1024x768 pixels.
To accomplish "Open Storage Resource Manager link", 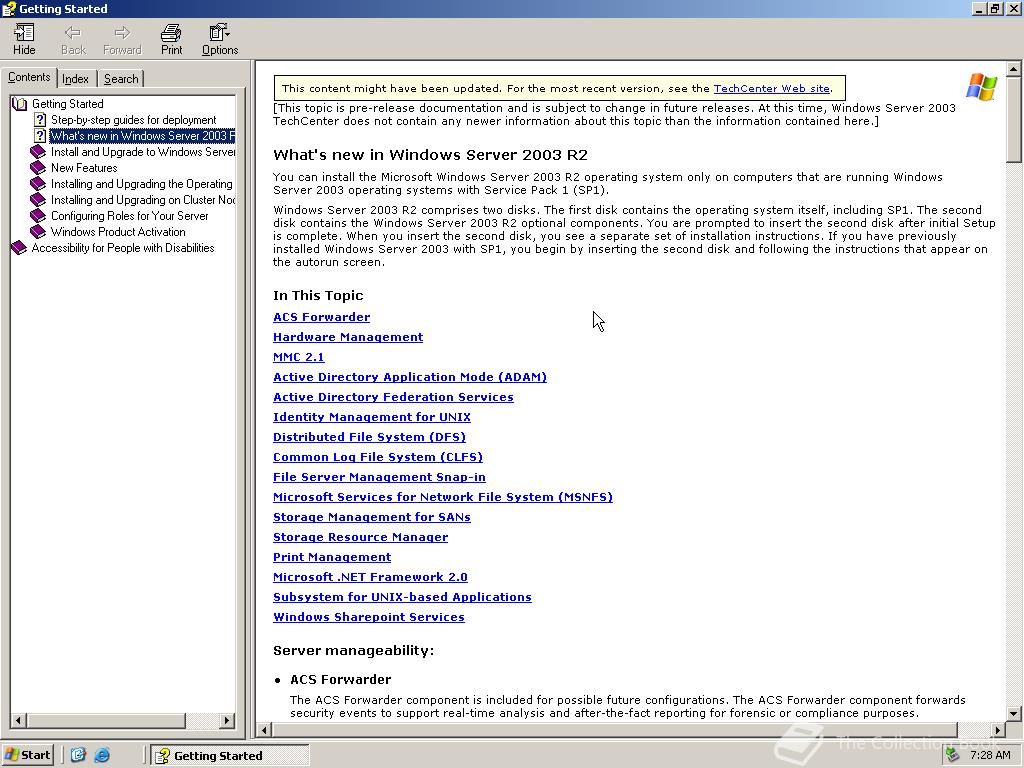I will pos(360,537).
